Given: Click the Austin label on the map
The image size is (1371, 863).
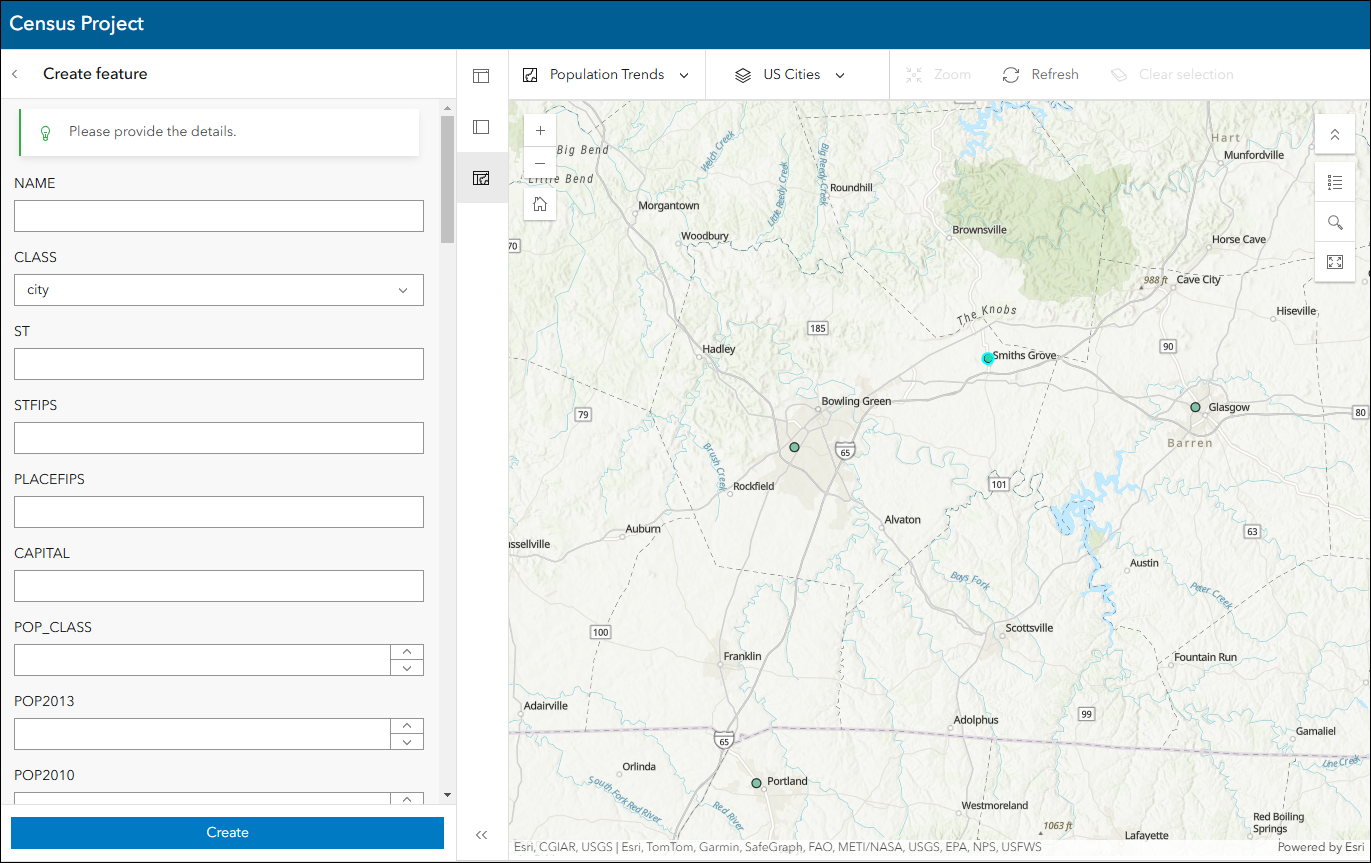Looking at the screenshot, I should pyautogui.click(x=1144, y=563).
